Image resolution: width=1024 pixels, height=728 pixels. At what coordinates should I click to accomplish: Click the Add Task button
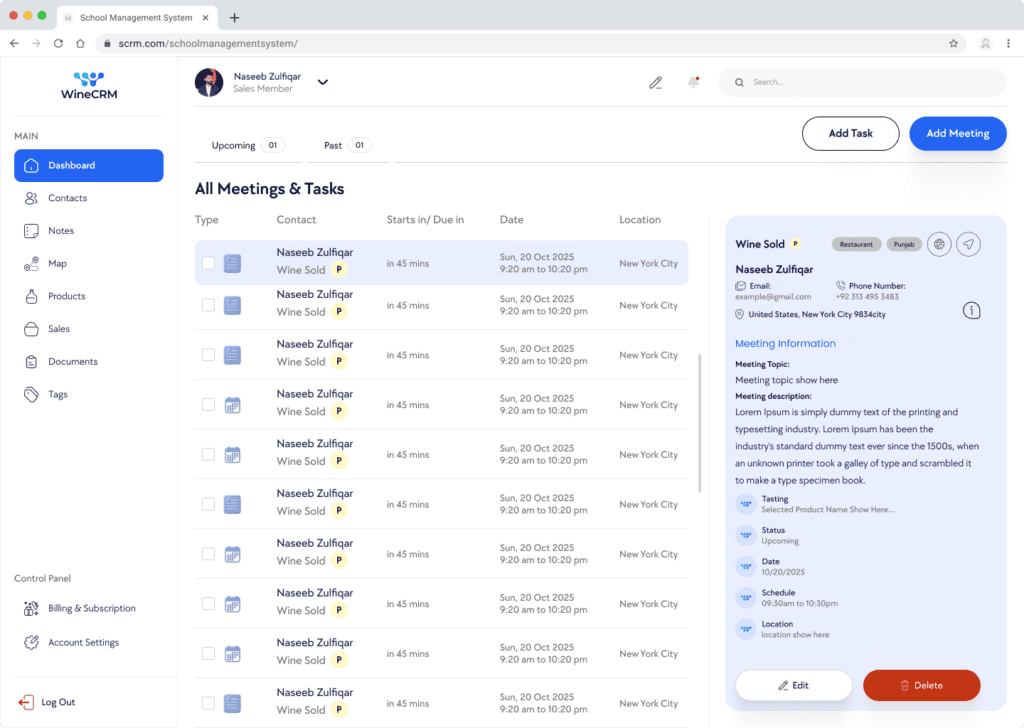point(850,134)
